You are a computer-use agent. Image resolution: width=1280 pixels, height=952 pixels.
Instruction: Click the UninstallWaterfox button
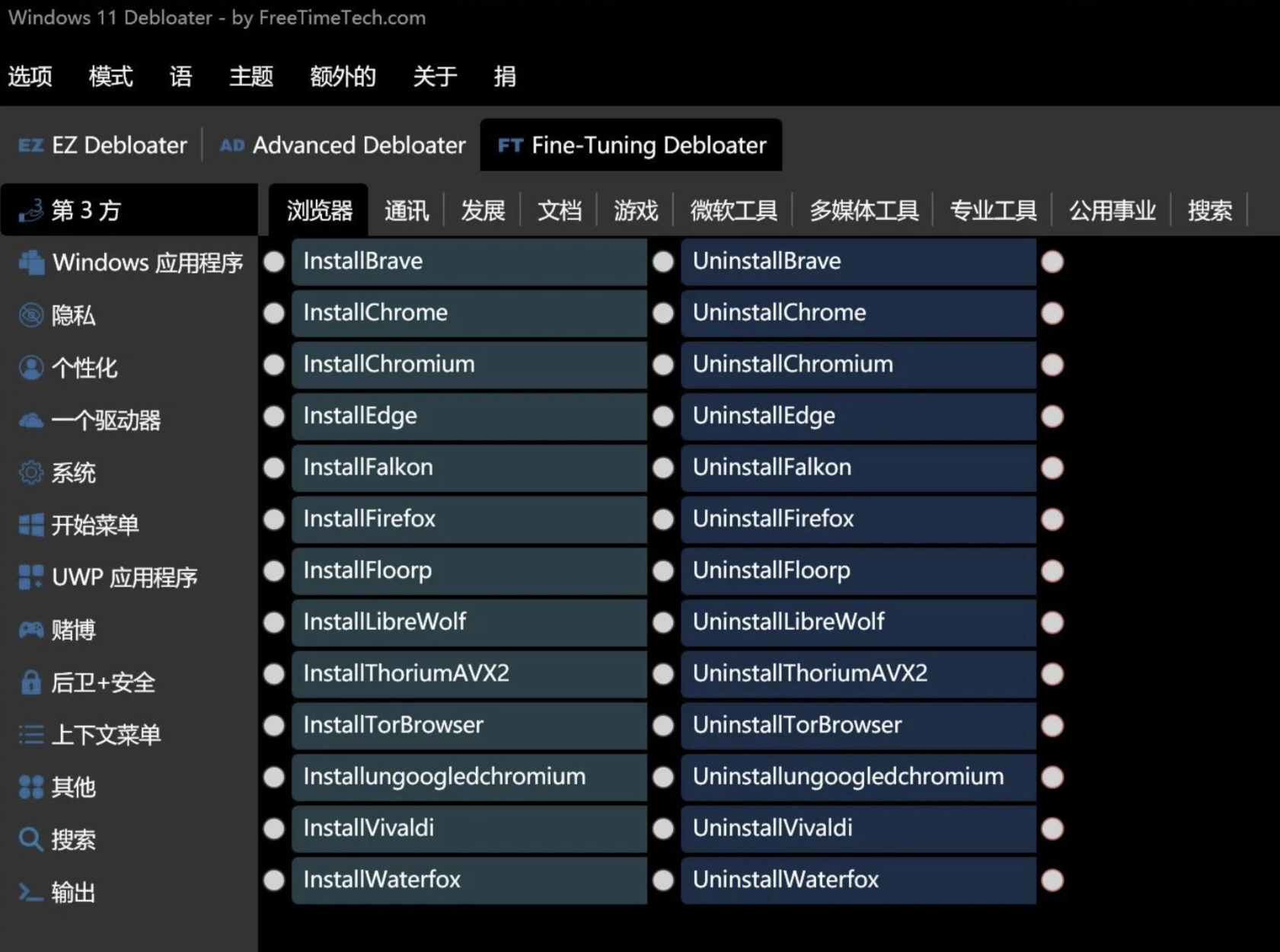point(858,880)
